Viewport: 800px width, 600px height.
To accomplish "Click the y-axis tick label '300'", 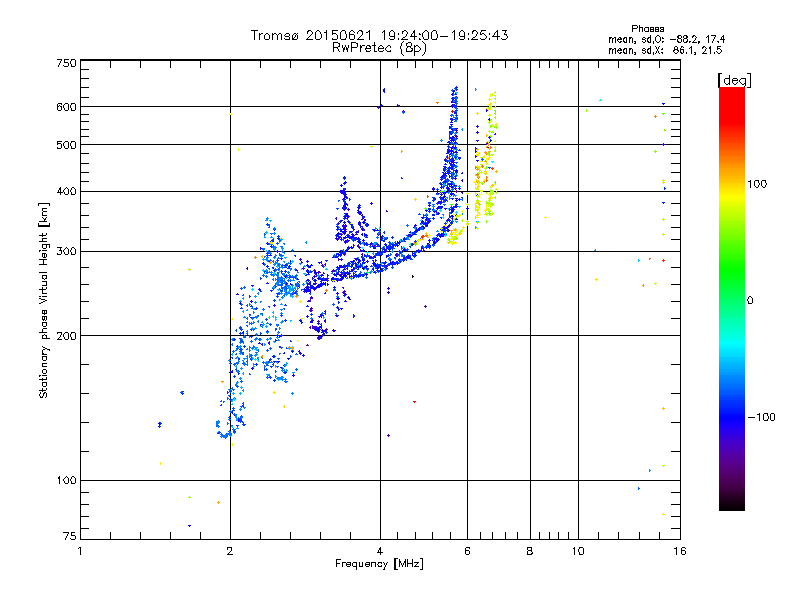I will 66,252.
